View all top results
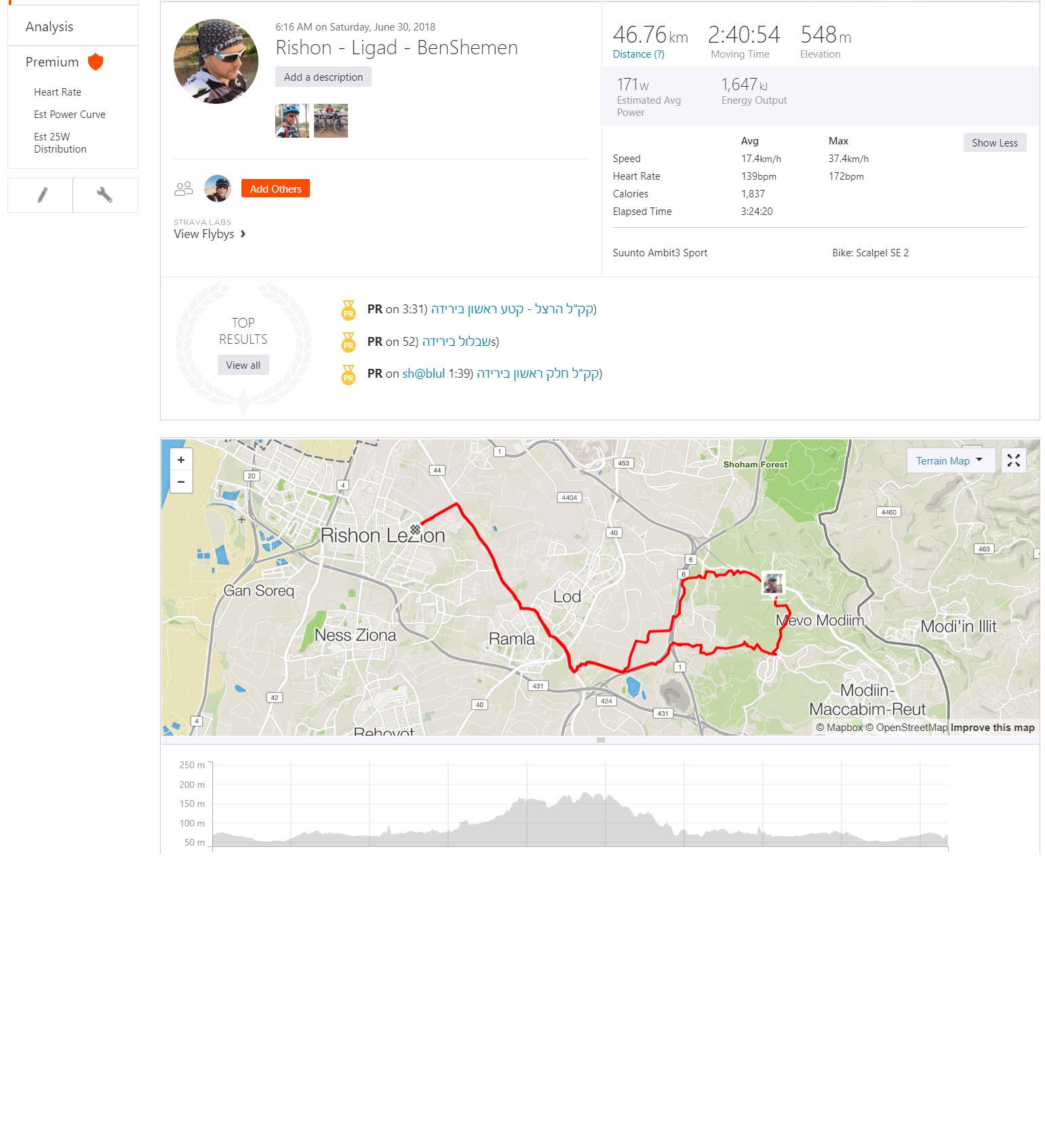Image resolution: width=1045 pixels, height=1148 pixels. pyautogui.click(x=243, y=365)
